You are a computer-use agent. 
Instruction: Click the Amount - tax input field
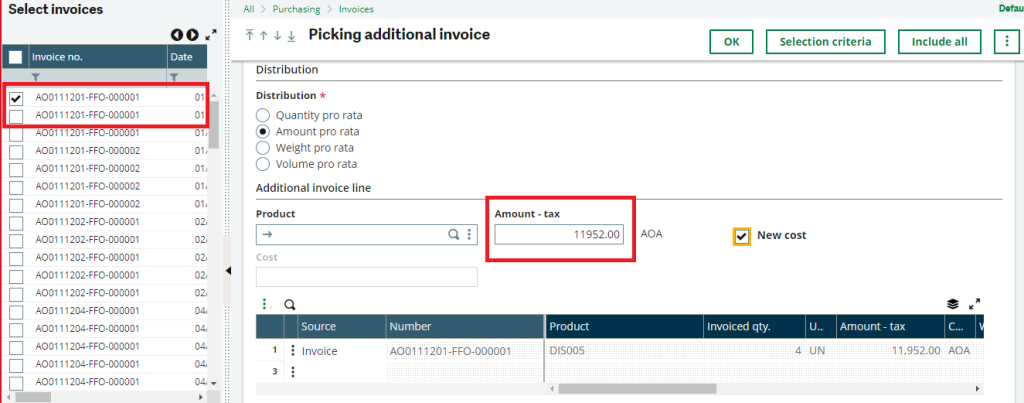pyautogui.click(x=559, y=234)
